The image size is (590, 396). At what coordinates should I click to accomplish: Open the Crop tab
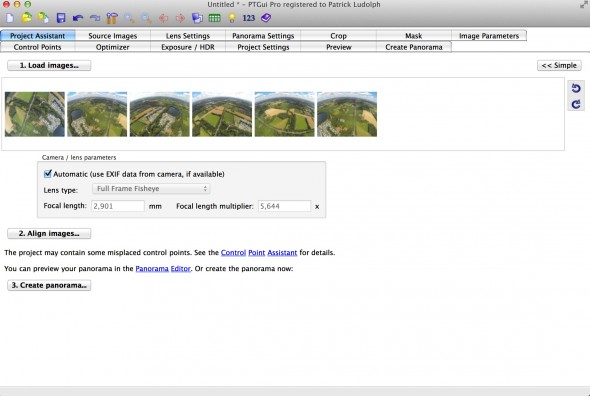(338, 36)
